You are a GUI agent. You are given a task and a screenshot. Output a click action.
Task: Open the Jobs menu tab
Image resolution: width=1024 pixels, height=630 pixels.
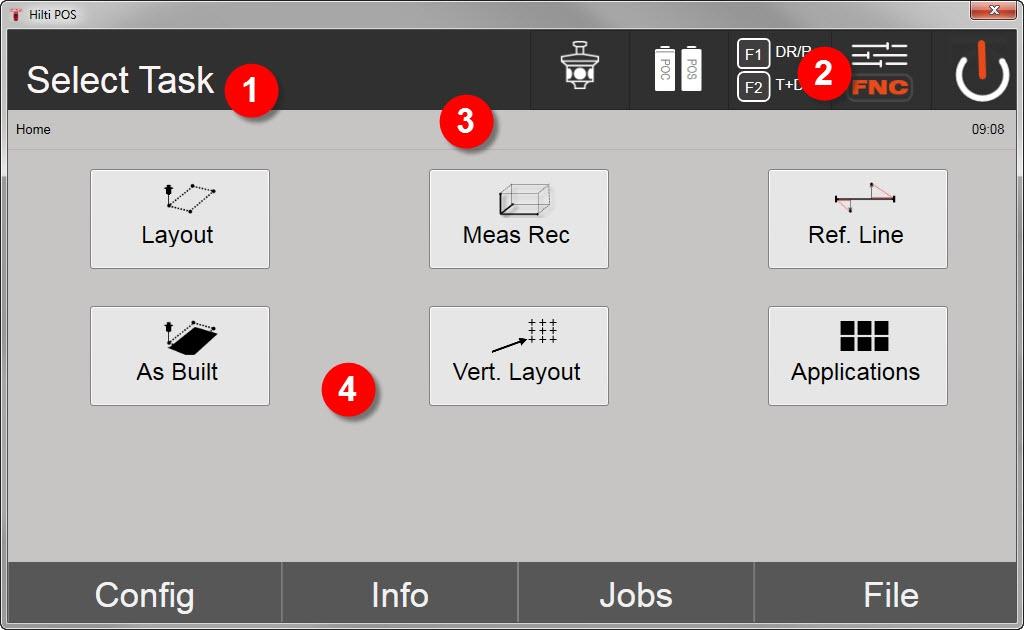(635, 594)
